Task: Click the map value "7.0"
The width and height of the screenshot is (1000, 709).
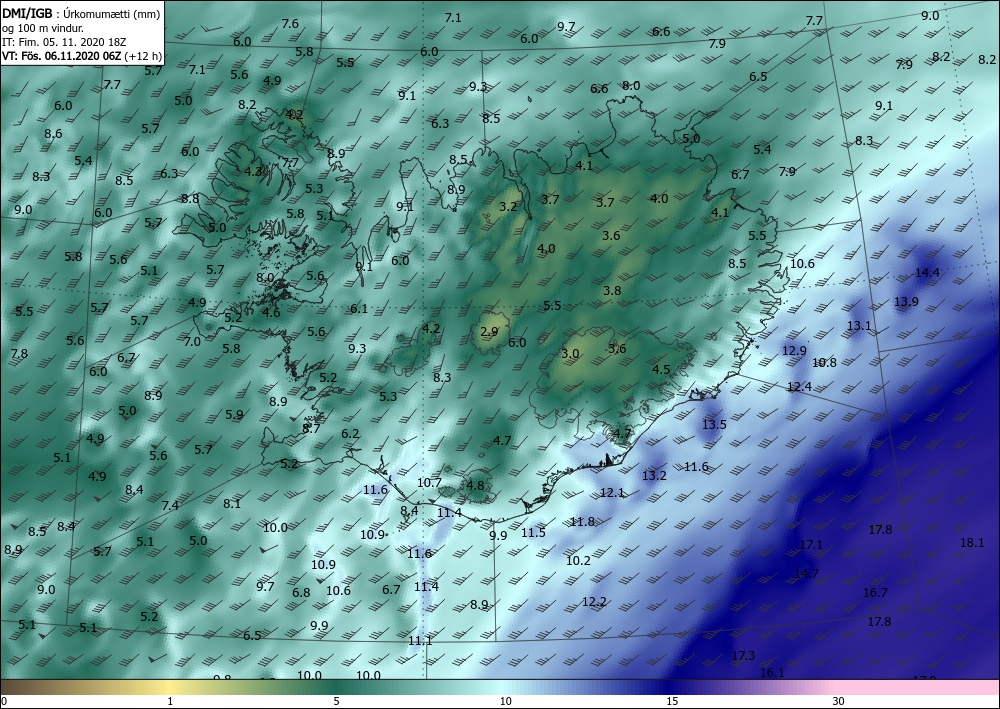Action: point(192,342)
